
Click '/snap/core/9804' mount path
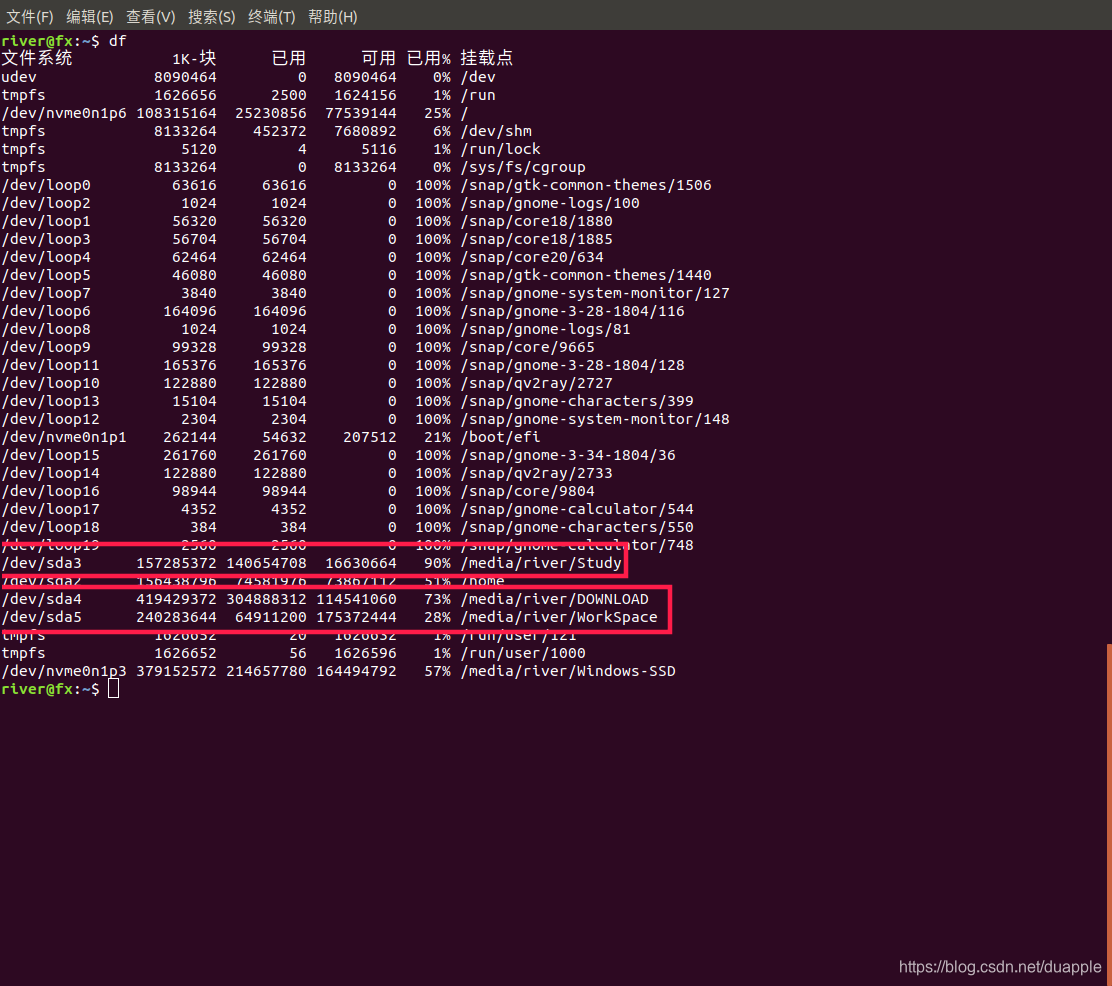[528, 492]
